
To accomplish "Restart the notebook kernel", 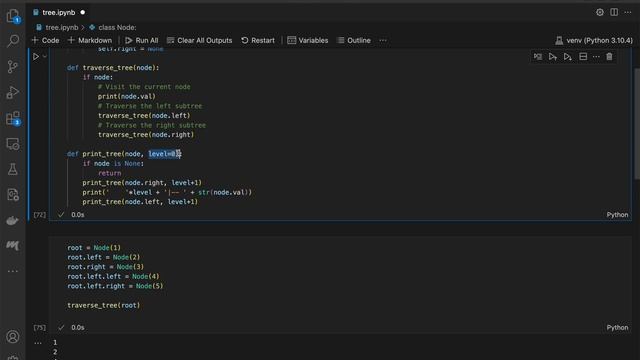I will pyautogui.click(x=258, y=40).
